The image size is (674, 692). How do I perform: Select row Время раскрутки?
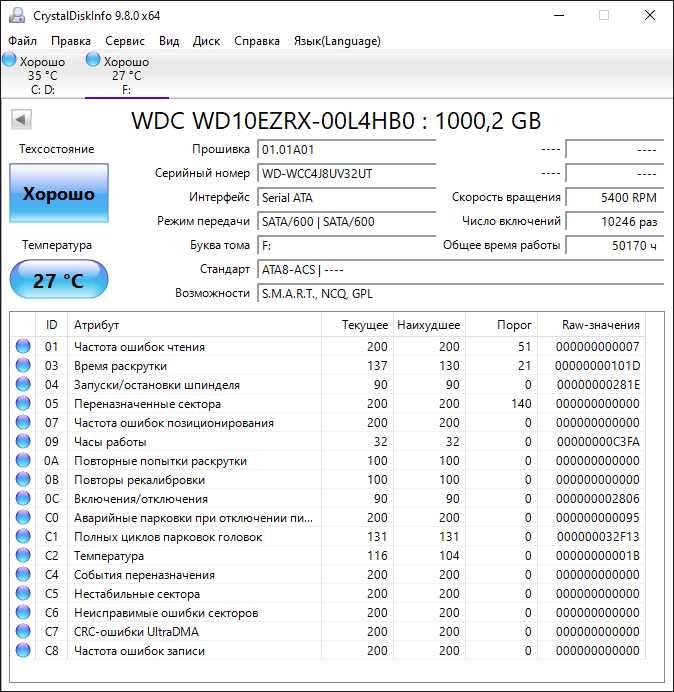pyautogui.click(x=328, y=365)
